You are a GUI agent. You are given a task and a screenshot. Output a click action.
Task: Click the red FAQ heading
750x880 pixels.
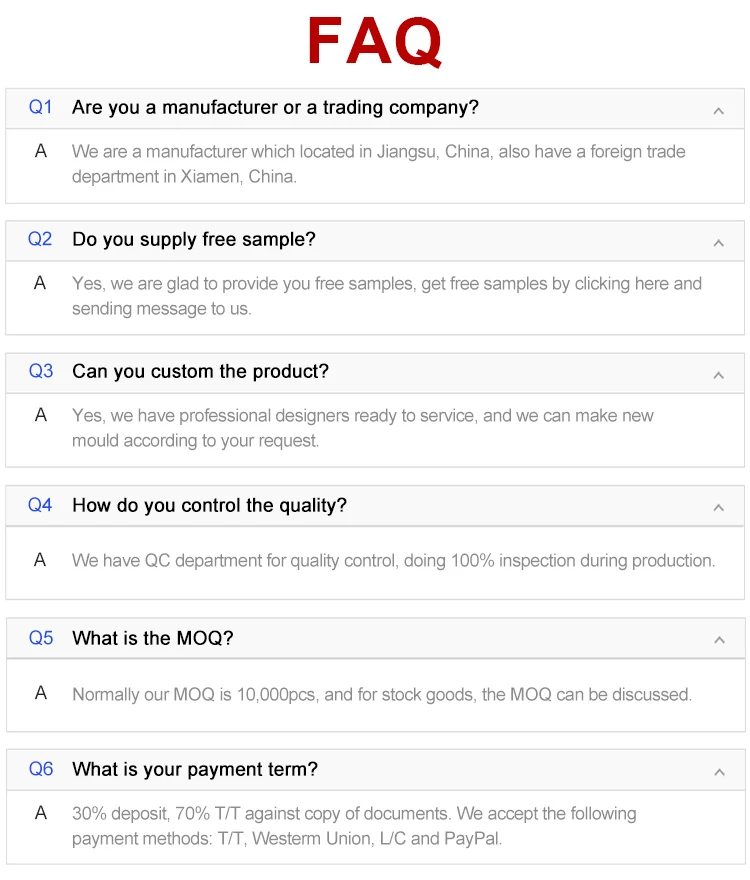(375, 42)
